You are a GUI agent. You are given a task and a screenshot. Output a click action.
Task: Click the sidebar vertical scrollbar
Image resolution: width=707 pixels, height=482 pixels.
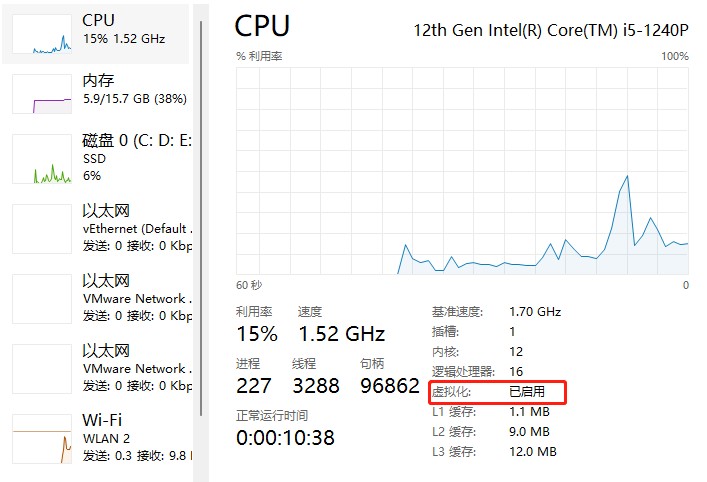click(x=201, y=219)
